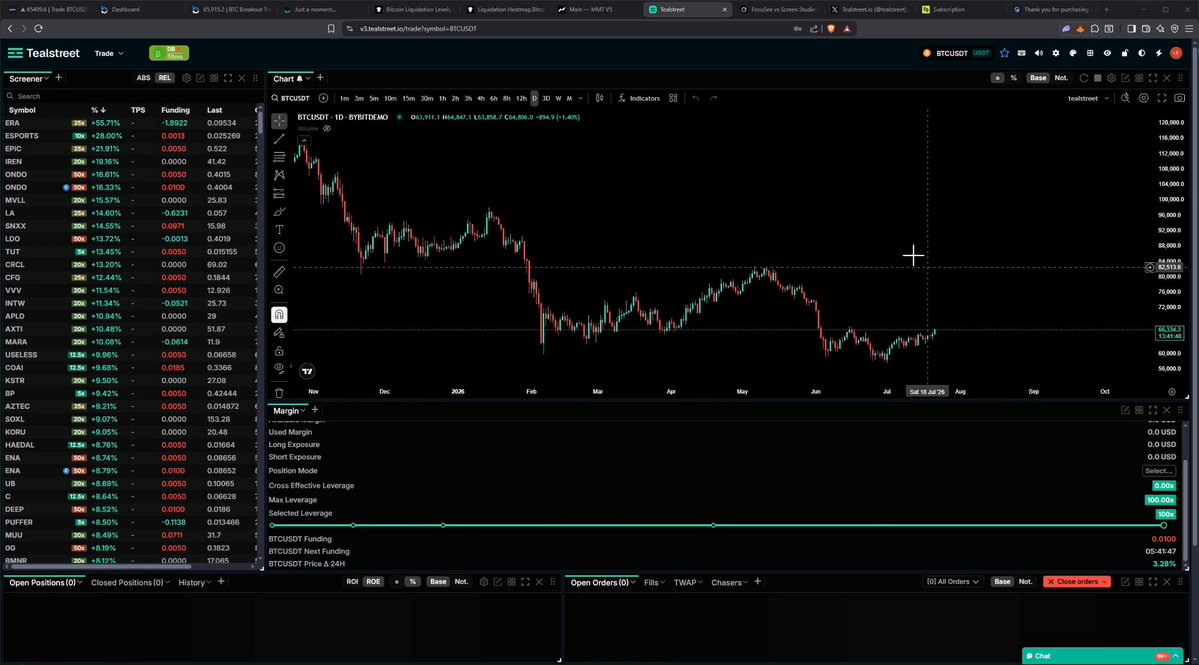The image size is (1199, 665).
Task: Pick the ruler measure tool
Action: point(279,271)
